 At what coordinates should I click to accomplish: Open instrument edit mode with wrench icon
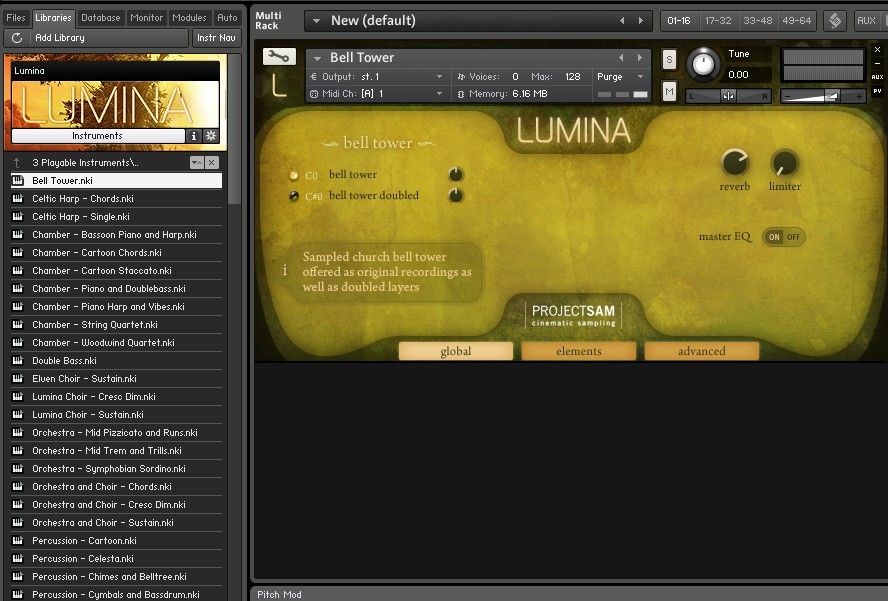point(279,57)
